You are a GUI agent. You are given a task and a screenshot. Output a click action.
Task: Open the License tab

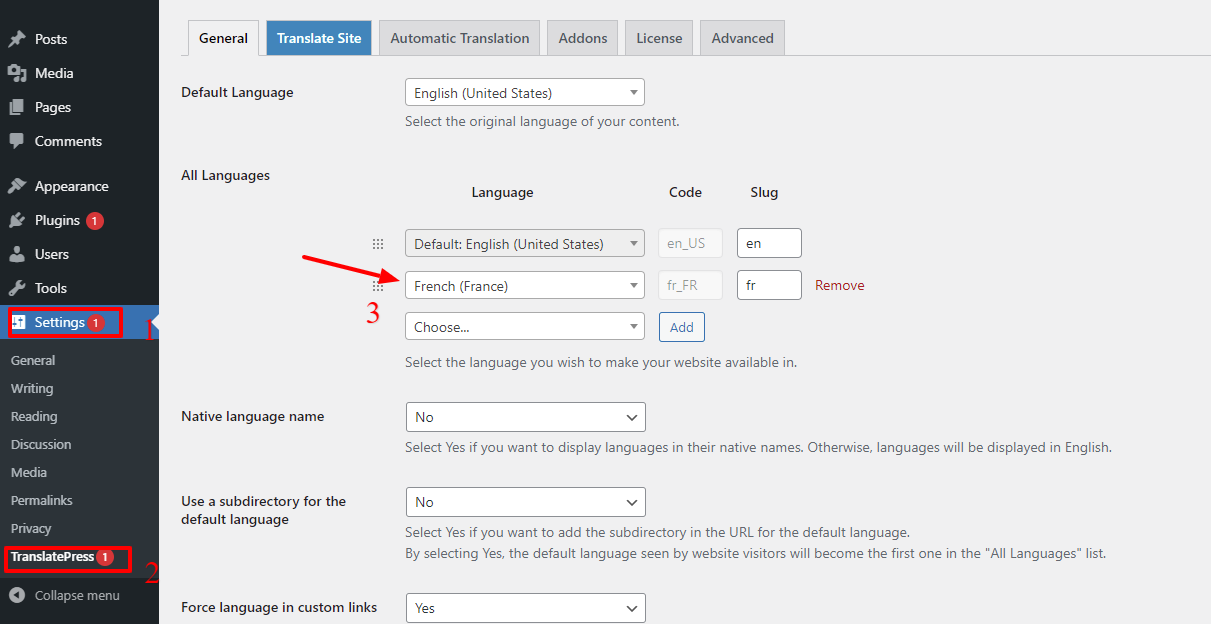click(659, 38)
